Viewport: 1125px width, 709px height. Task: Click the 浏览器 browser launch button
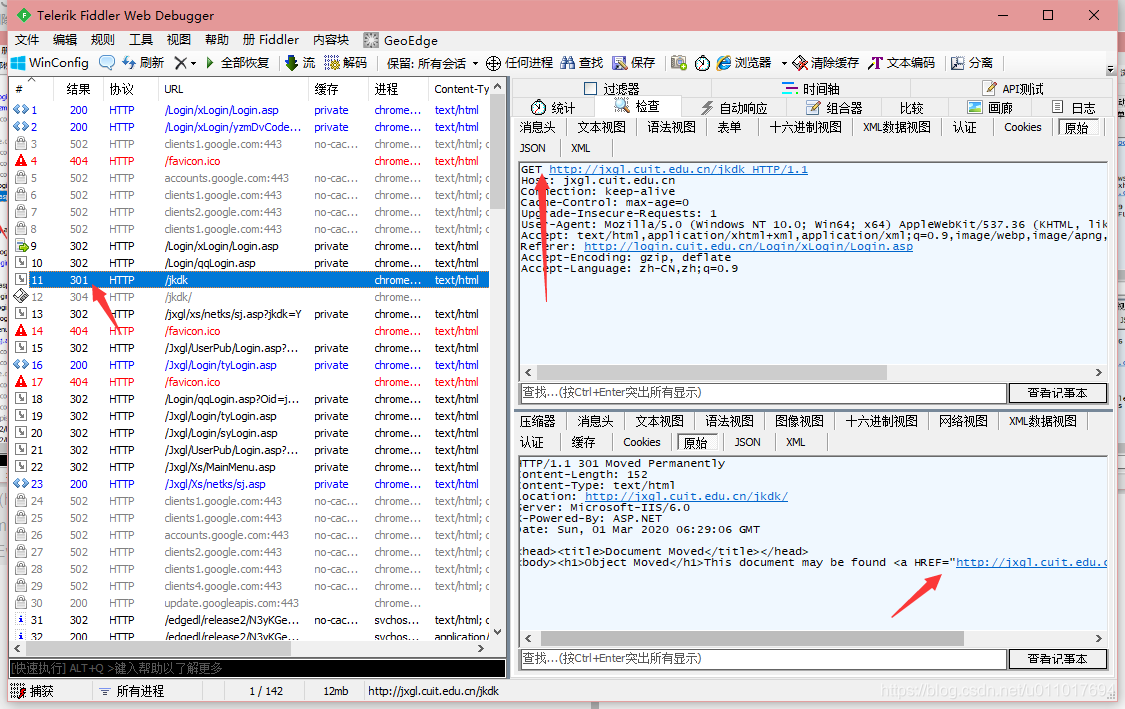743,63
